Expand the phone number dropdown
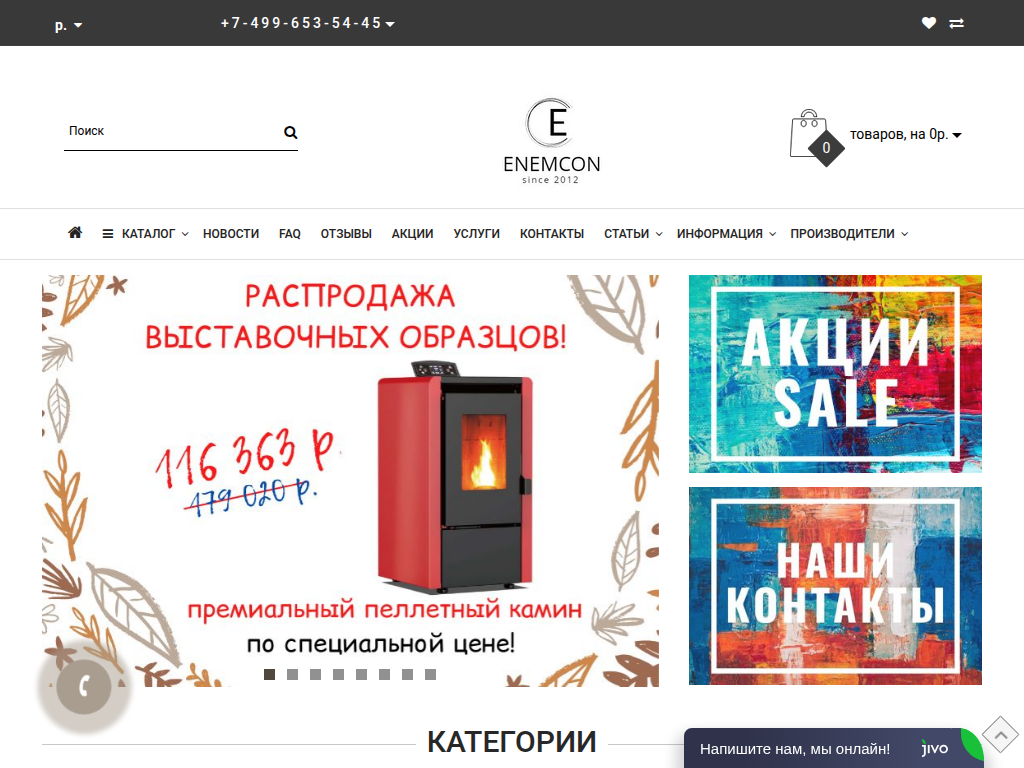Image resolution: width=1024 pixels, height=768 pixels. coord(307,24)
